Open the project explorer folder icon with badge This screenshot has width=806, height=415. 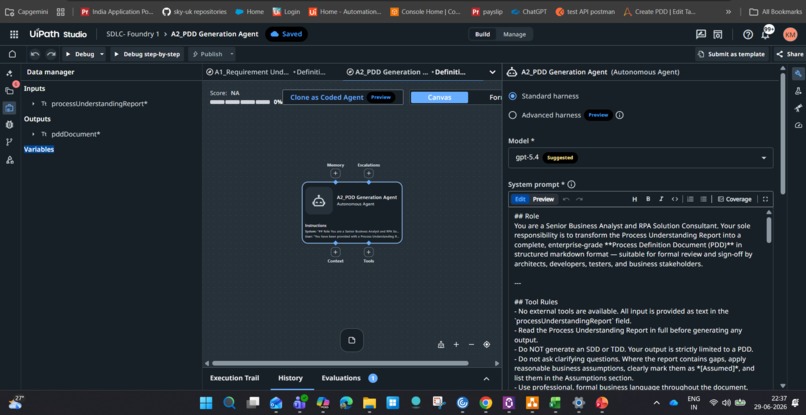pos(9,91)
